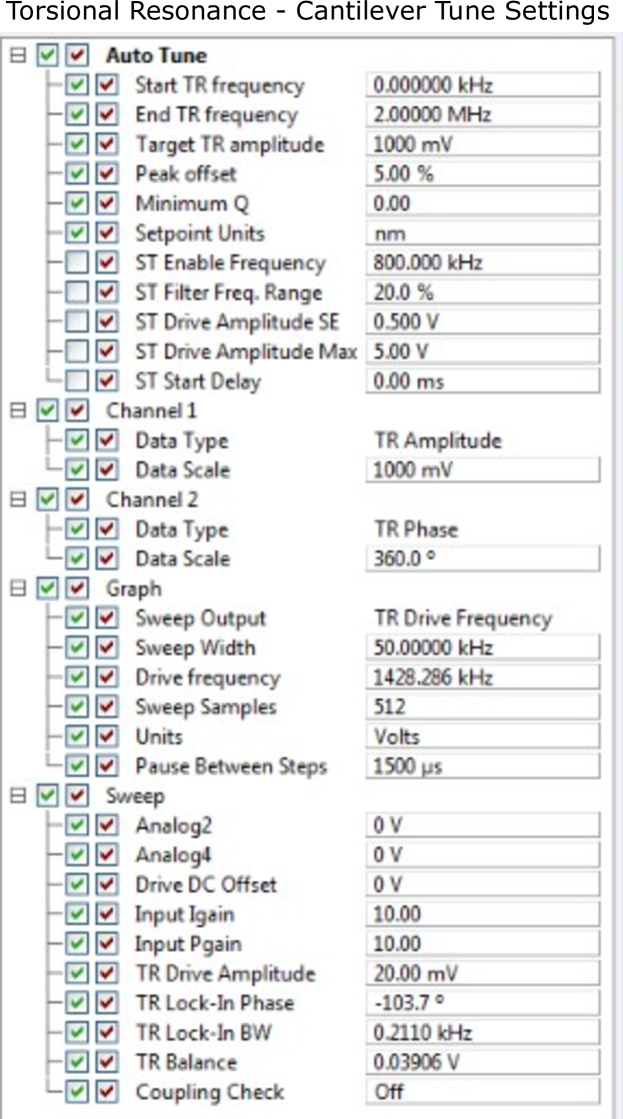
Task: Edit Input Pgain 10.00 field
Action: pos(483,944)
